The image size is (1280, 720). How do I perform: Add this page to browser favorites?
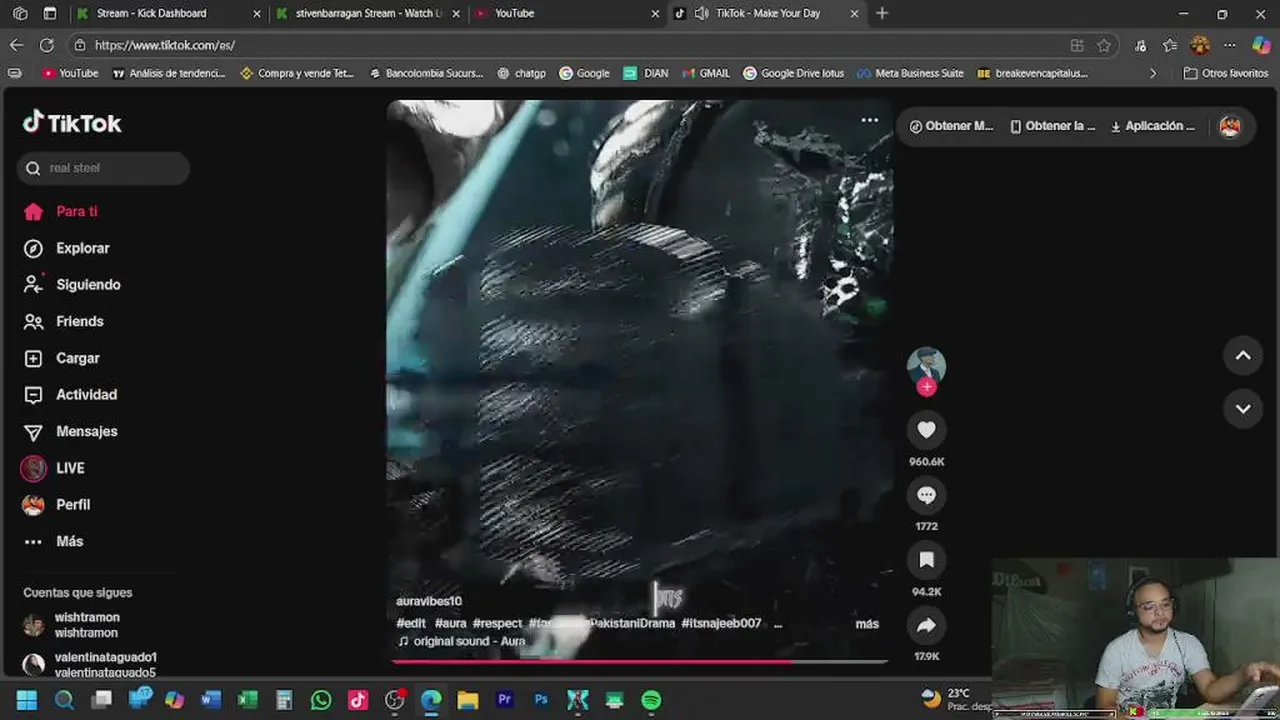coord(1104,45)
